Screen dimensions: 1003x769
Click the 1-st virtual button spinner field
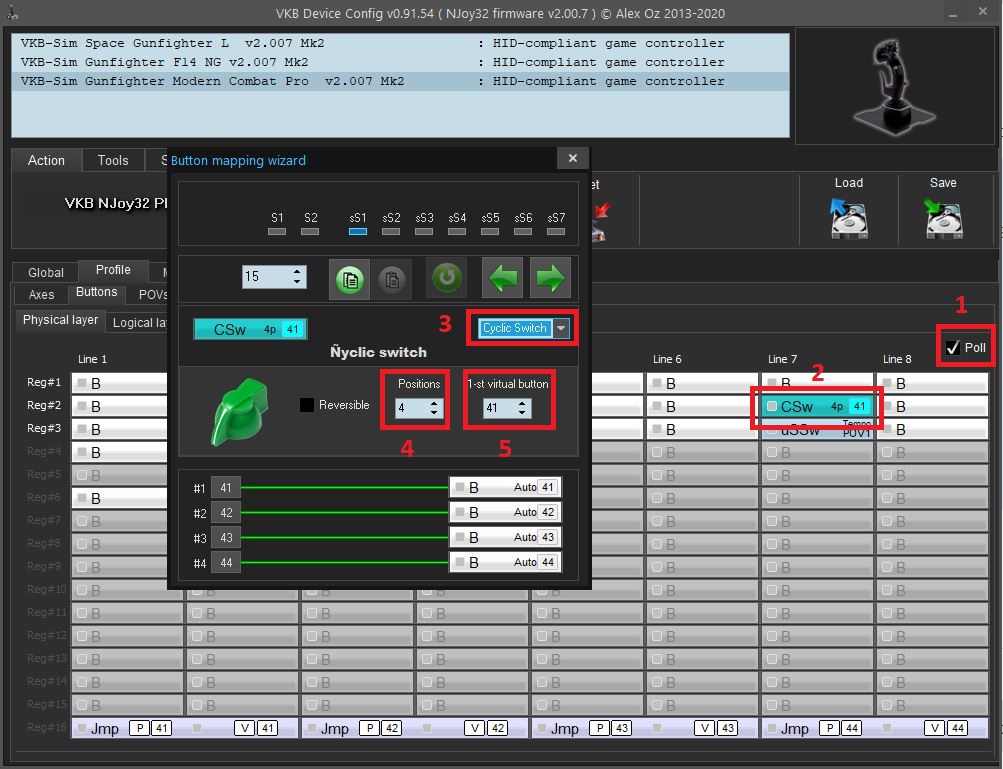point(507,408)
